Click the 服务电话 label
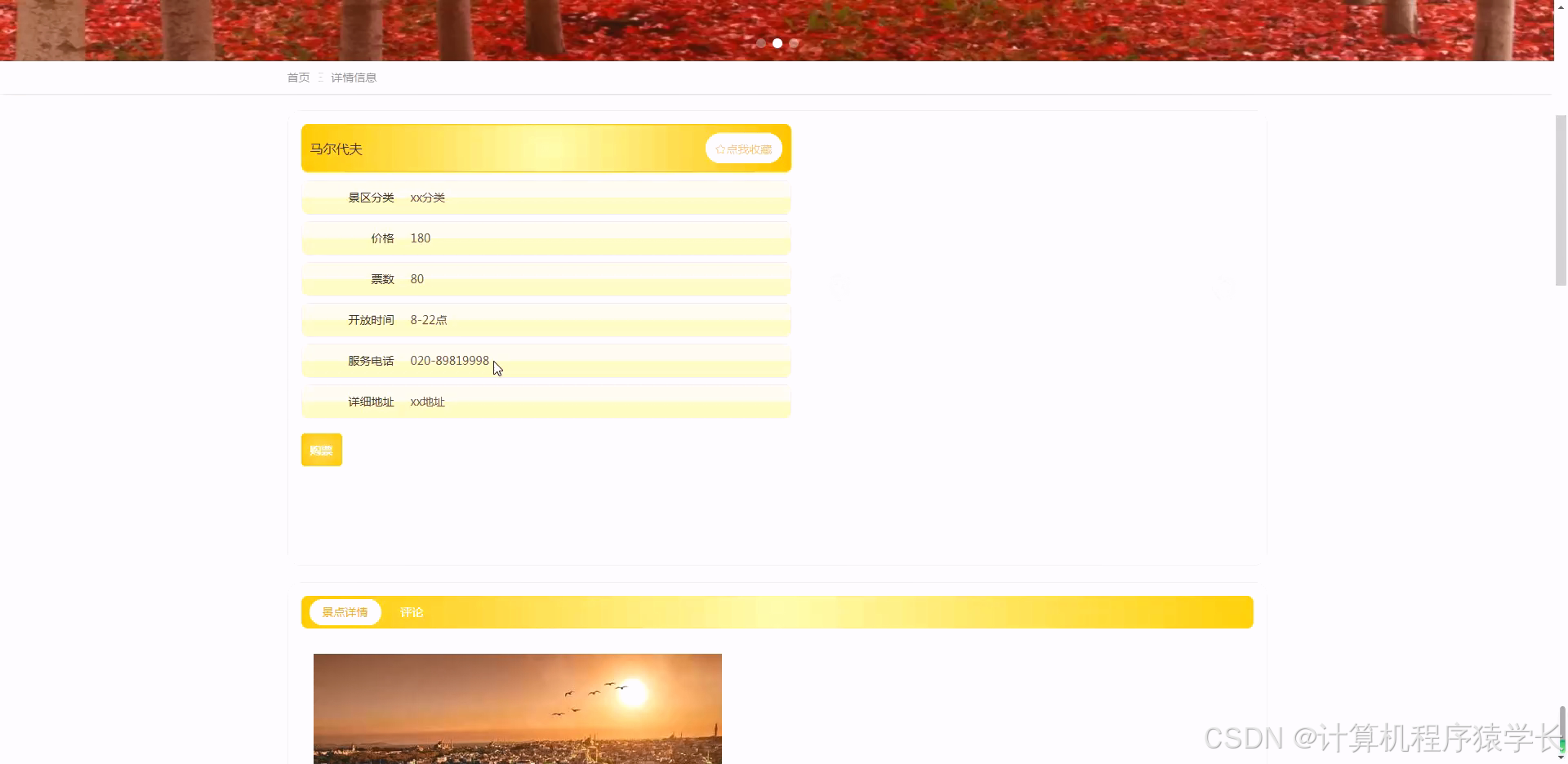1568x764 pixels. [371, 361]
